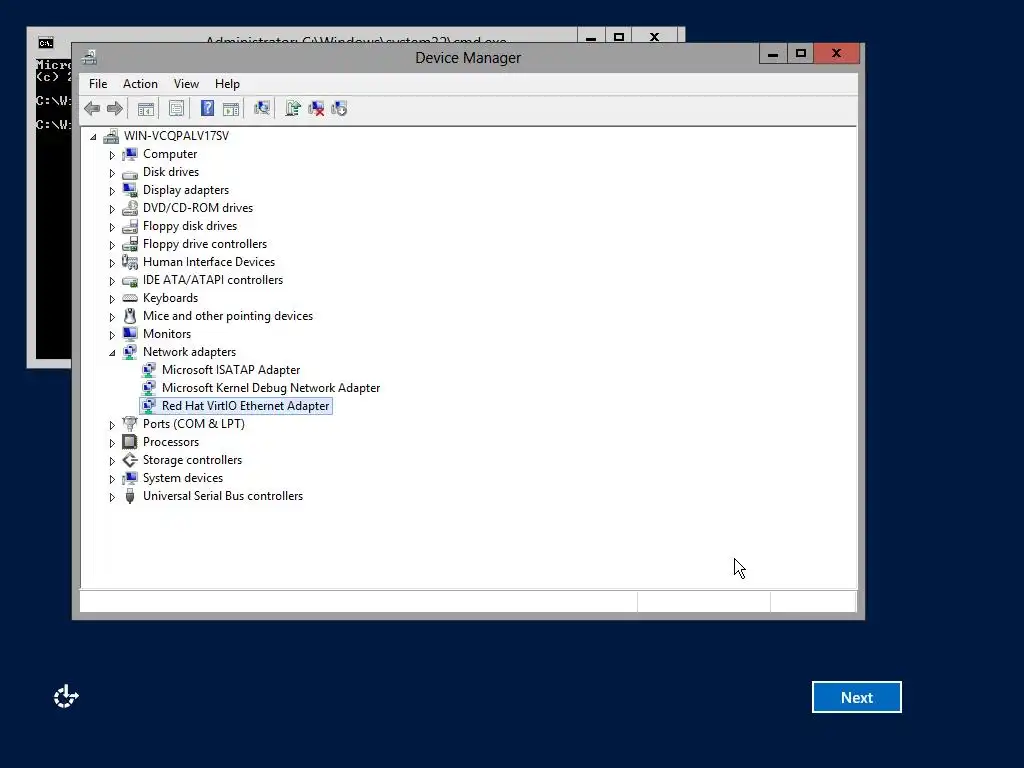
Task: Click the Device Manager title bar text
Action: 468,58
